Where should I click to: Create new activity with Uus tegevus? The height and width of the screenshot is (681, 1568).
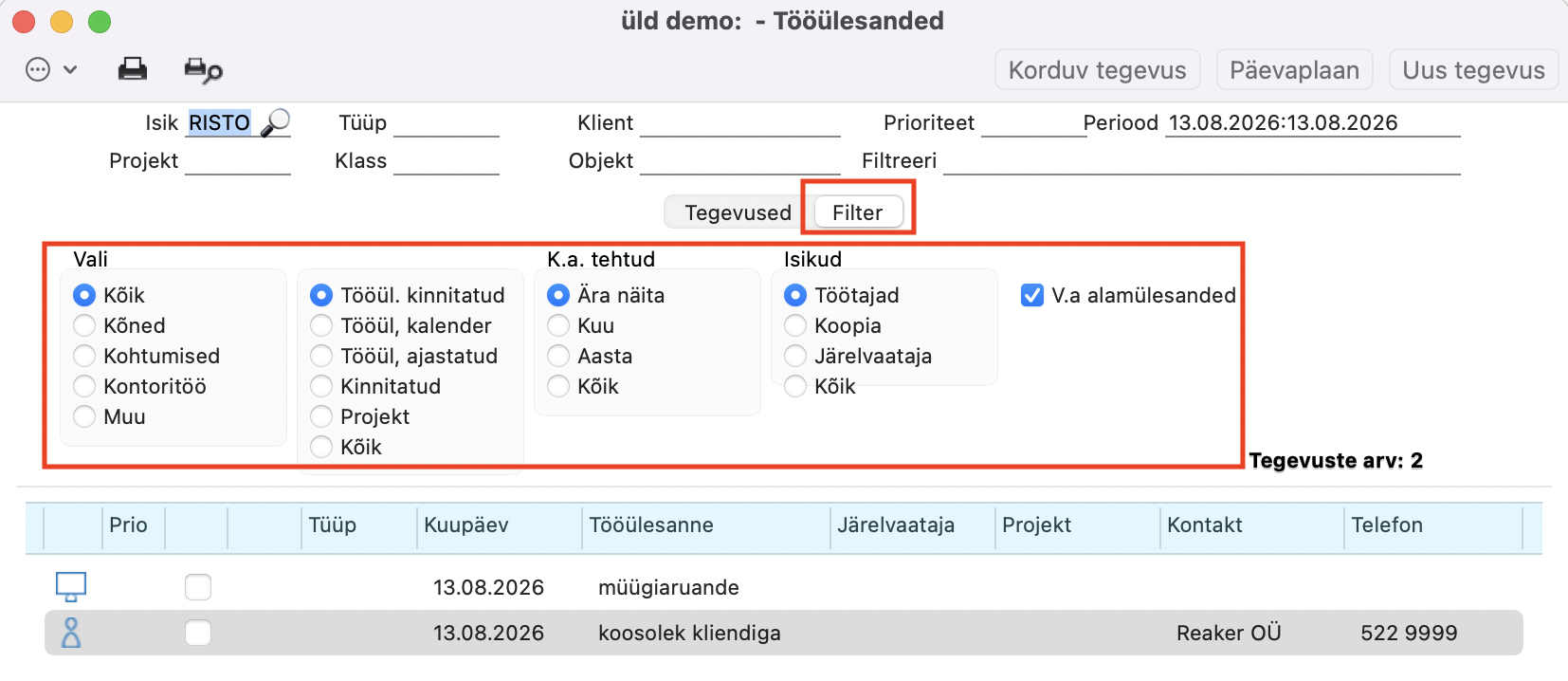[x=1474, y=70]
